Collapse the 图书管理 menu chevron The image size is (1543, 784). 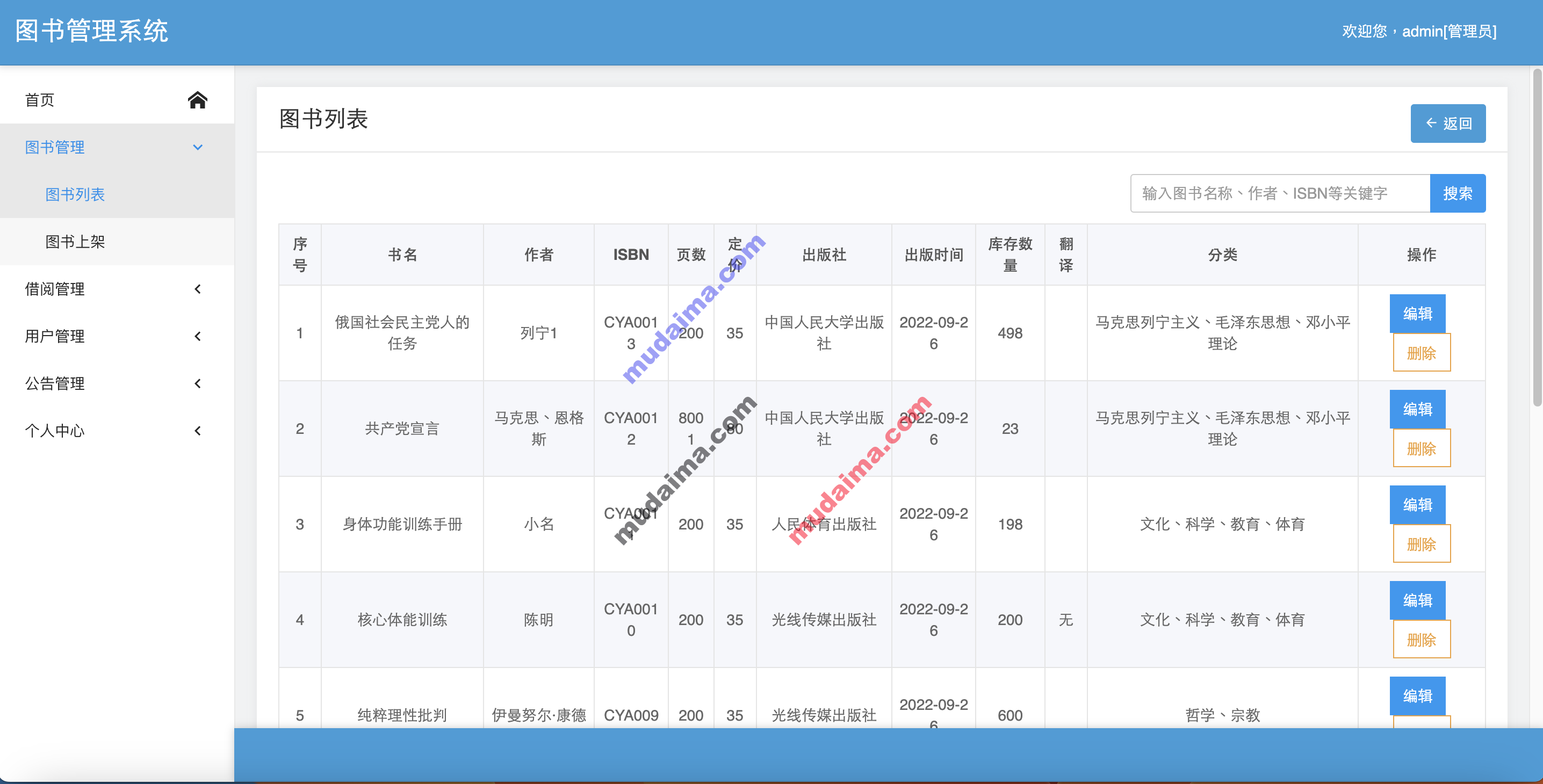point(198,147)
